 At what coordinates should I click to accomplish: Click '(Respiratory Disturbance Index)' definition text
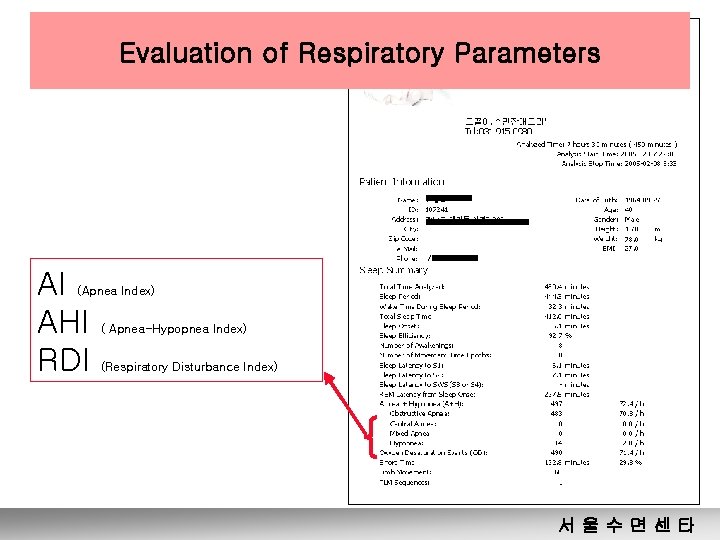[189, 367]
